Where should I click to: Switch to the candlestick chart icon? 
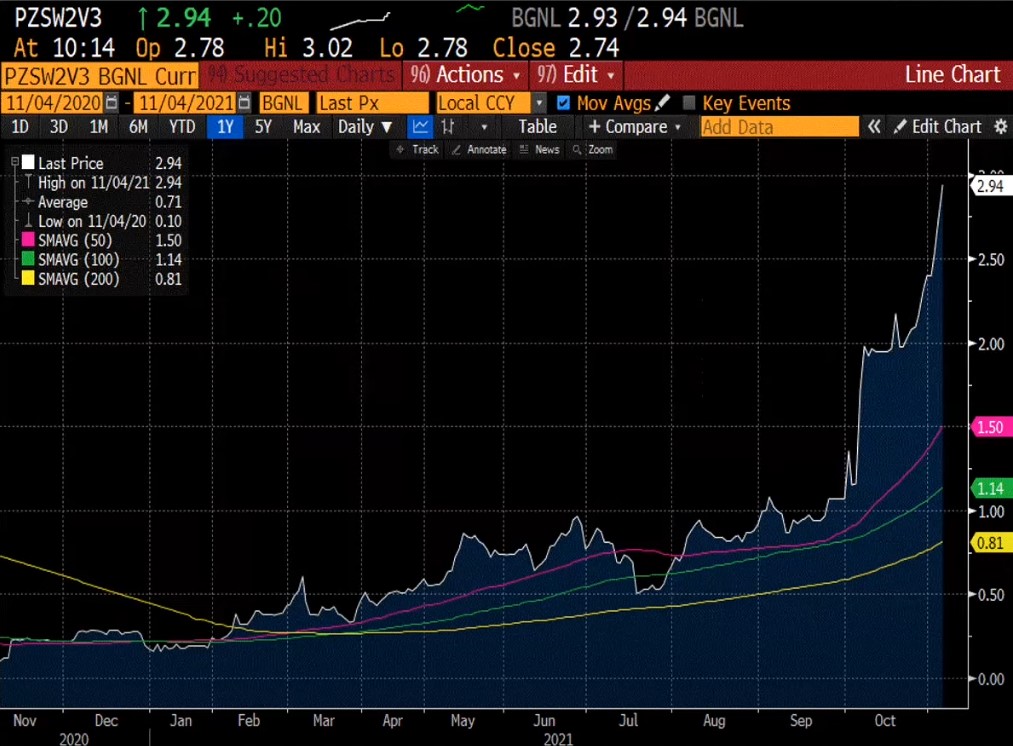[449, 127]
